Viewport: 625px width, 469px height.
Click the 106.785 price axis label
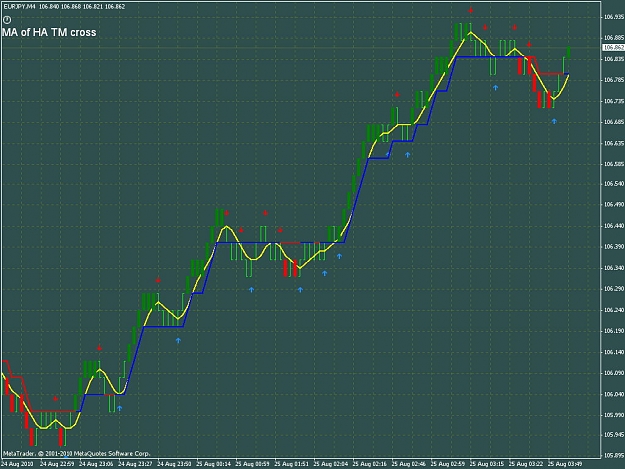614,80
